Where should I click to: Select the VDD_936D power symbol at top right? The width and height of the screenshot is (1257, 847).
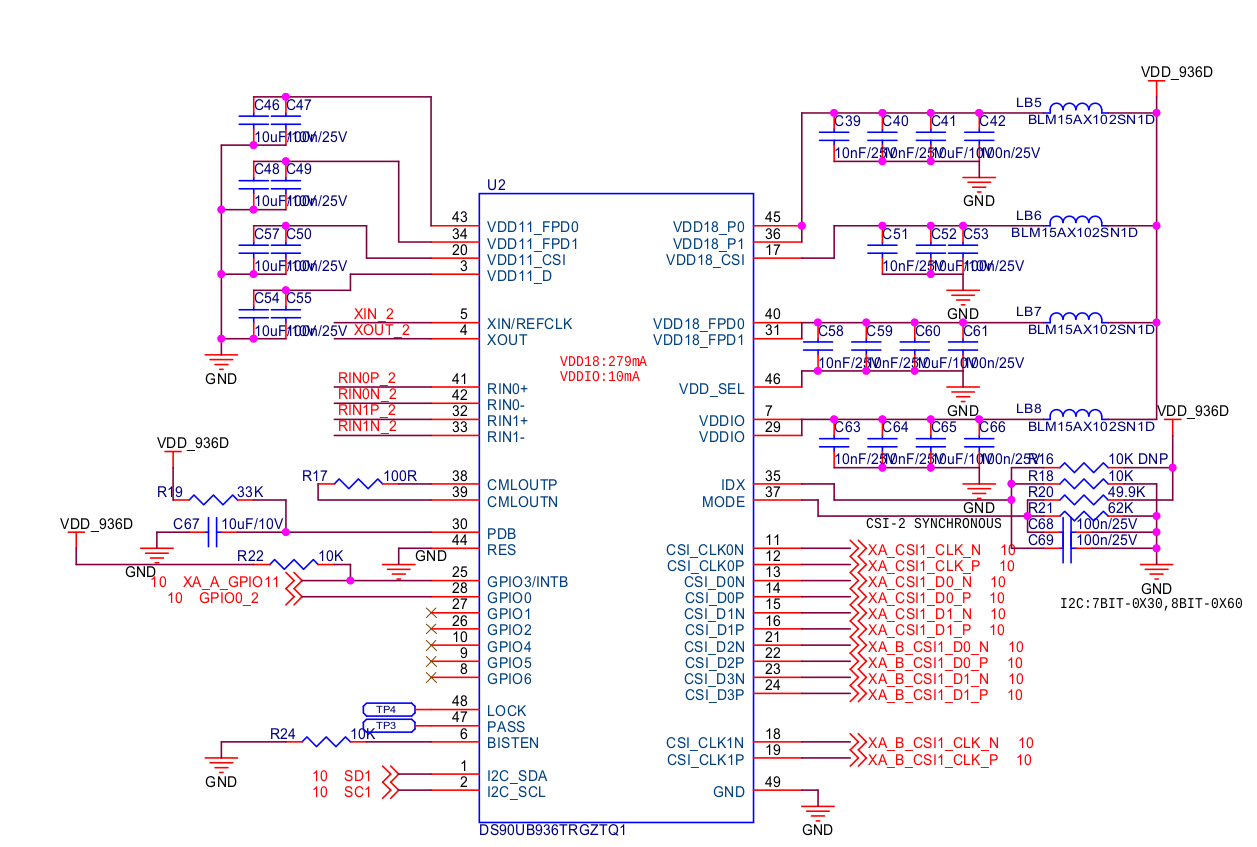coord(1177,72)
